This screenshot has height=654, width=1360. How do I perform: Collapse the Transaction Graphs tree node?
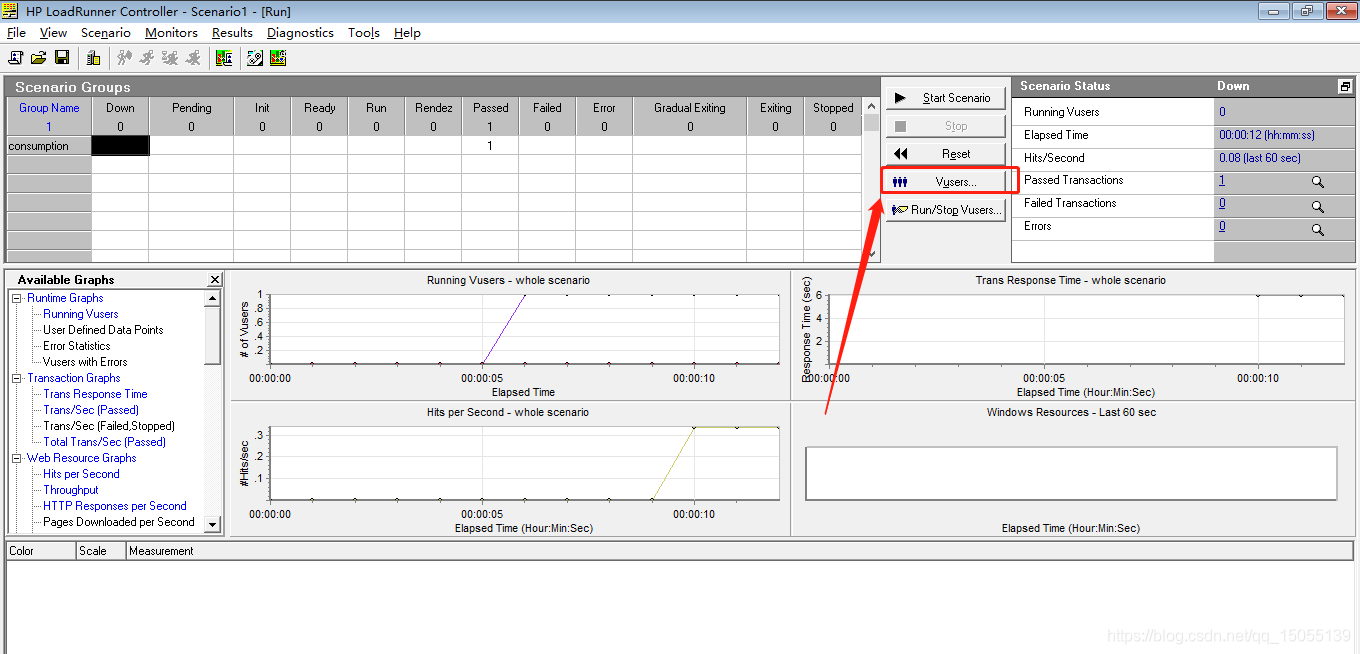16,378
